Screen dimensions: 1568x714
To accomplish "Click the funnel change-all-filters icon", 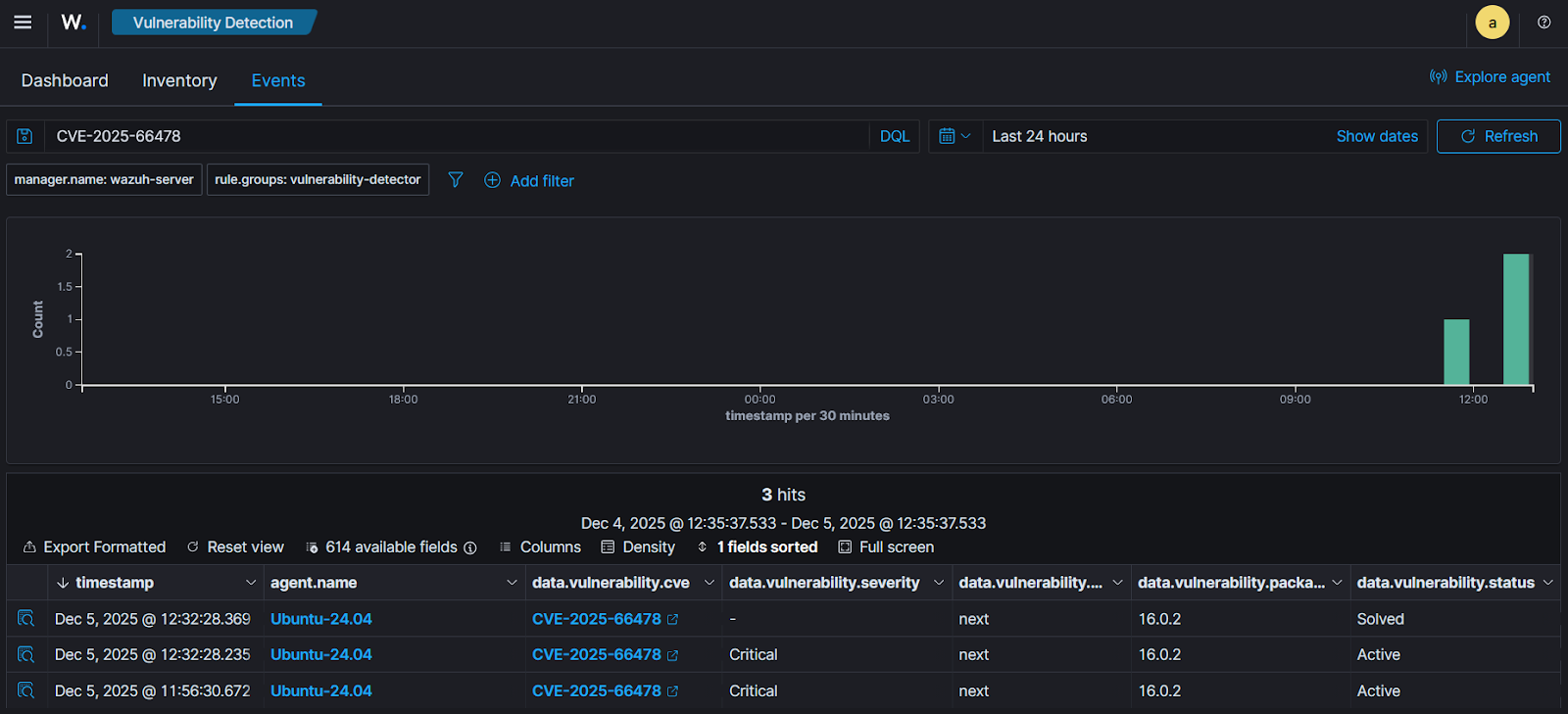I will click(456, 180).
